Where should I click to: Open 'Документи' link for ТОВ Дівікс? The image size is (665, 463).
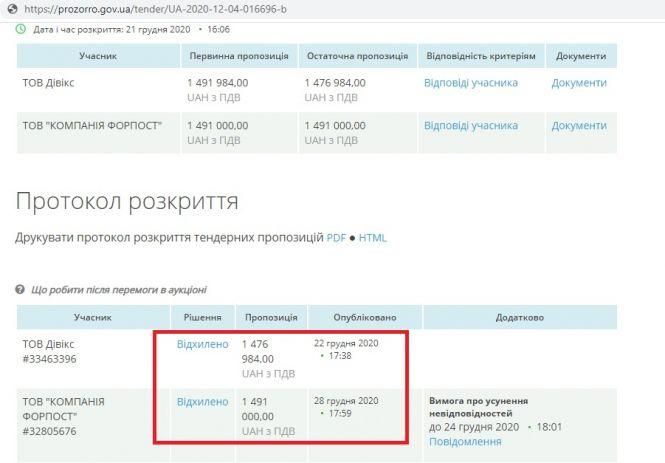click(579, 83)
